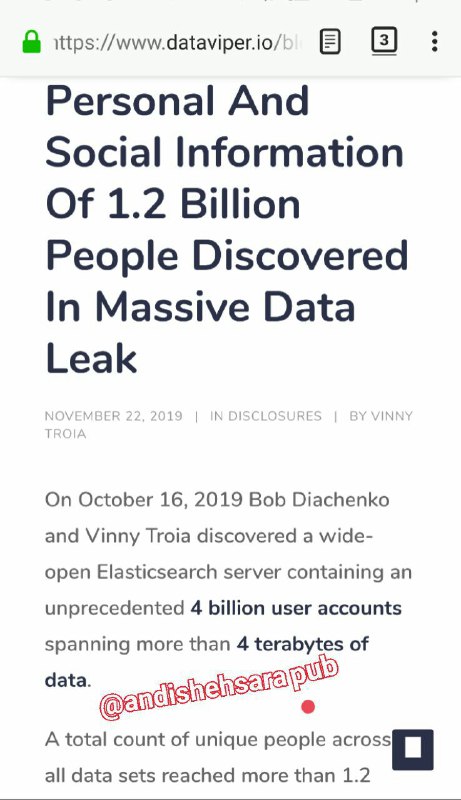This screenshot has width=461, height=800.
Task: Tap the @andishehsara pub watermark
Action: click(x=219, y=688)
